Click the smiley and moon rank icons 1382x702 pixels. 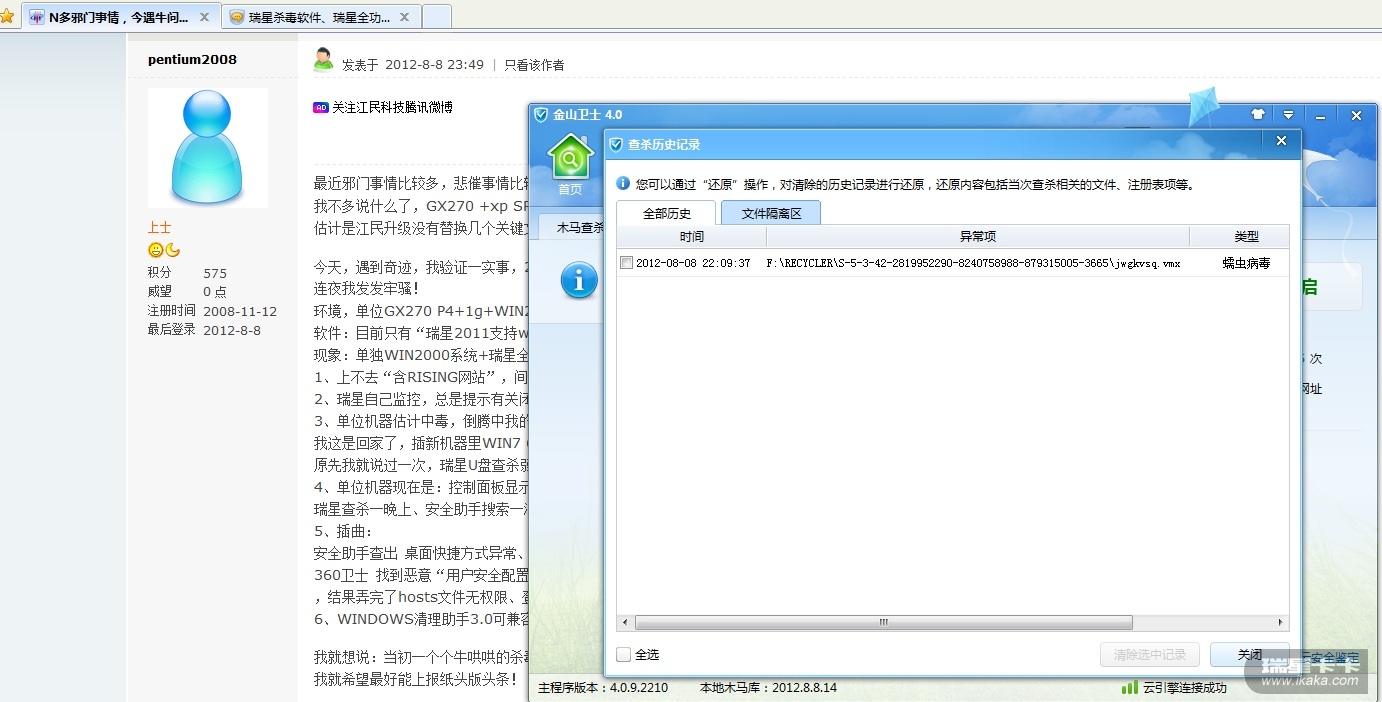point(164,250)
